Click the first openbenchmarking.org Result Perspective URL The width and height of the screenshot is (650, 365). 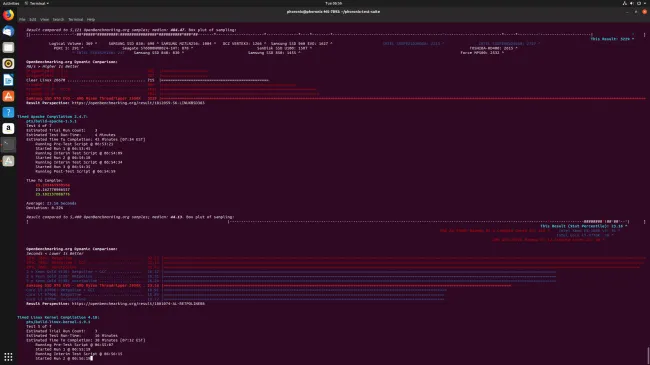[x=138, y=103]
